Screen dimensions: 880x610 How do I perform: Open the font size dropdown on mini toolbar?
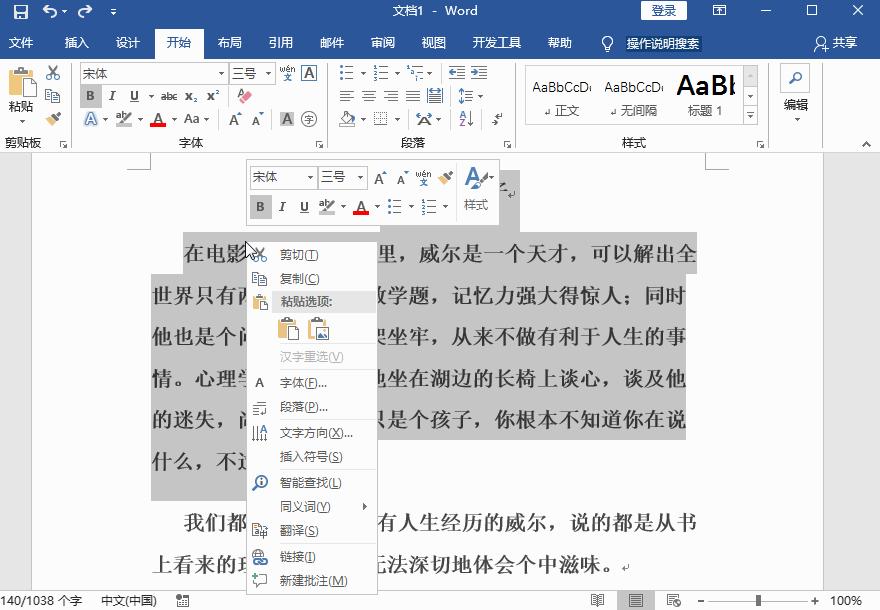coord(358,177)
